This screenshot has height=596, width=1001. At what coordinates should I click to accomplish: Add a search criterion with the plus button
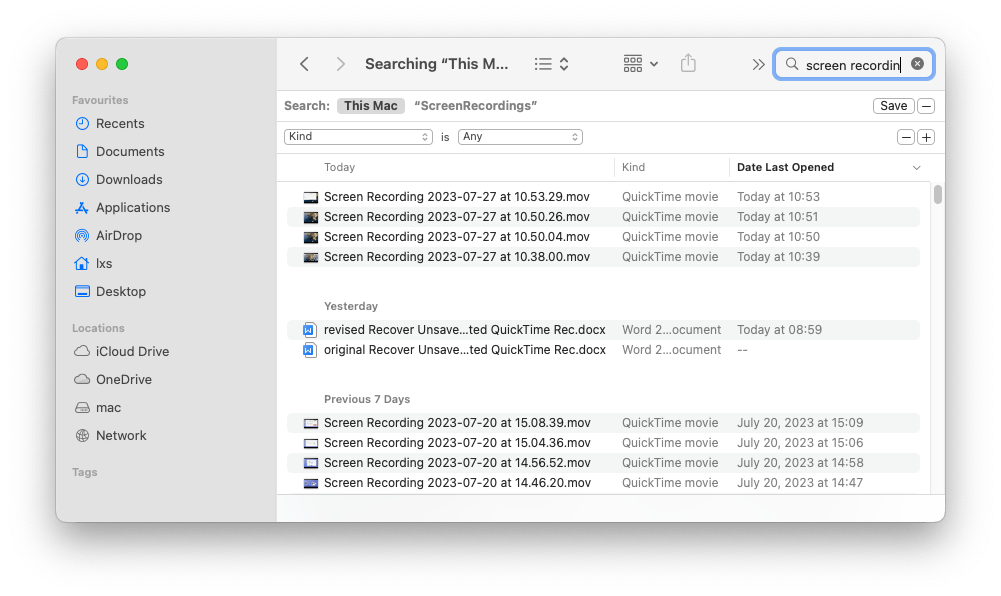tap(926, 137)
